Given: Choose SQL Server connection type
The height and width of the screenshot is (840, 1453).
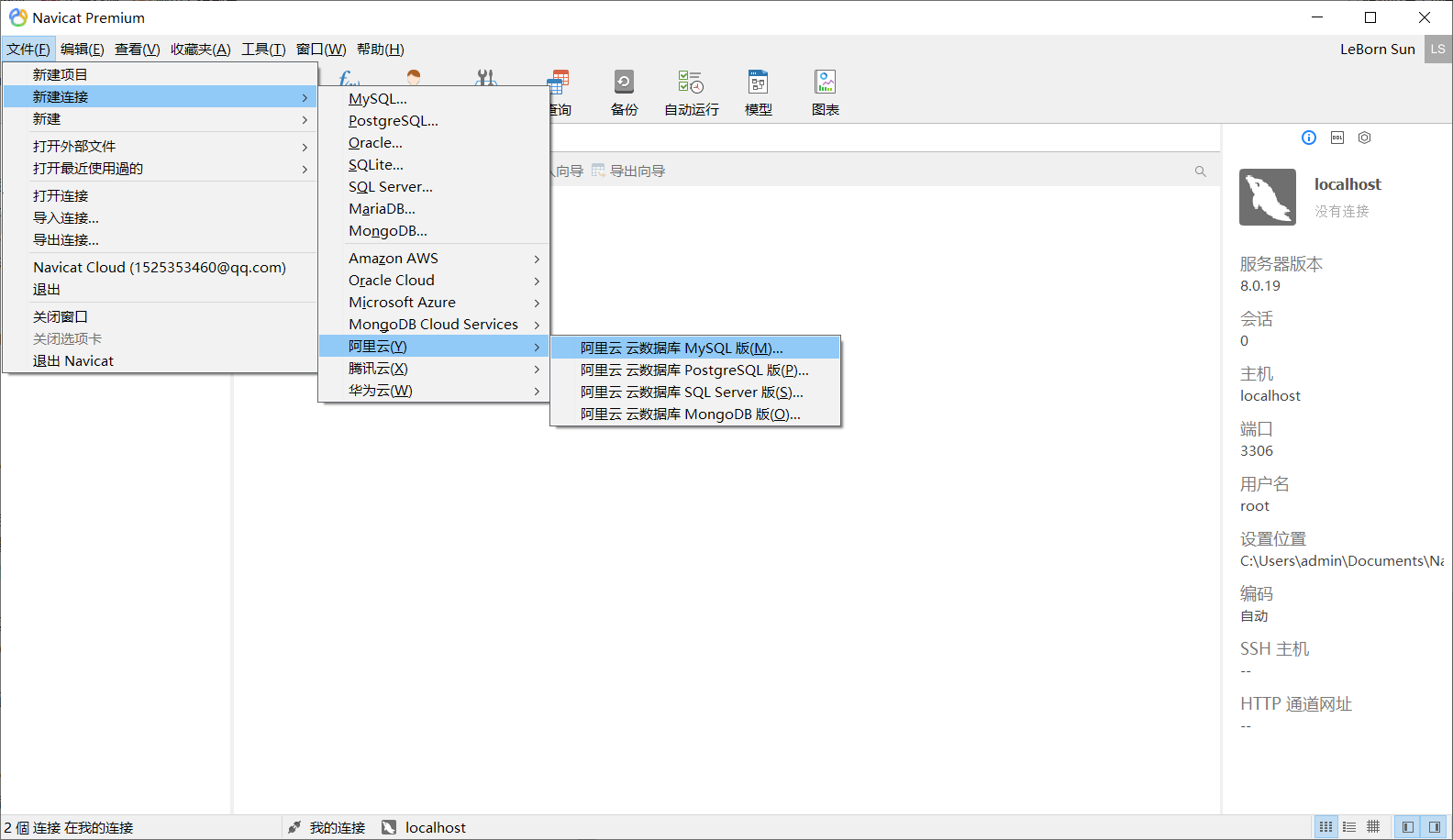Looking at the screenshot, I should 434,187.
